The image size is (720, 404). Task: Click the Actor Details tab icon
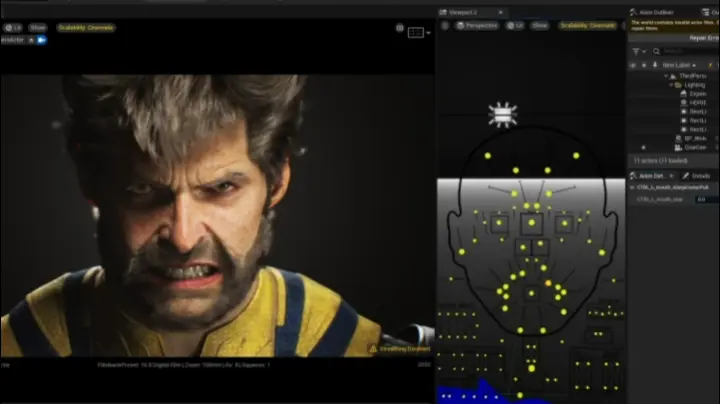click(634, 176)
